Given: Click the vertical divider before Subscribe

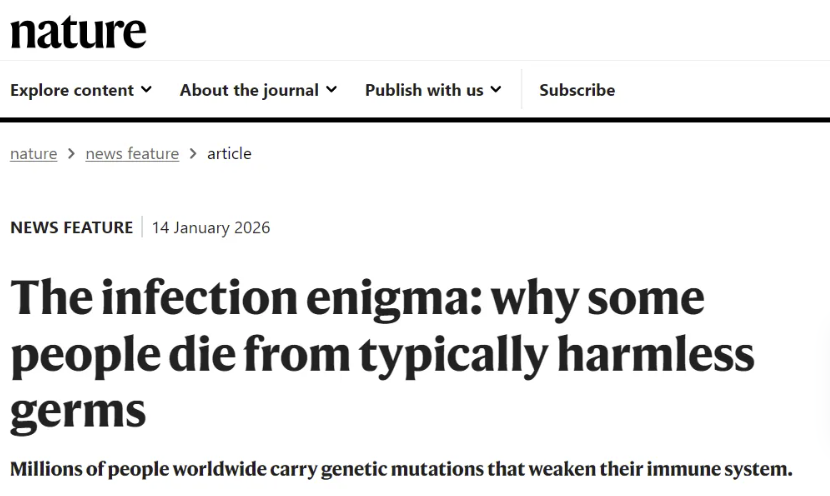Looking at the screenshot, I should pos(521,90).
